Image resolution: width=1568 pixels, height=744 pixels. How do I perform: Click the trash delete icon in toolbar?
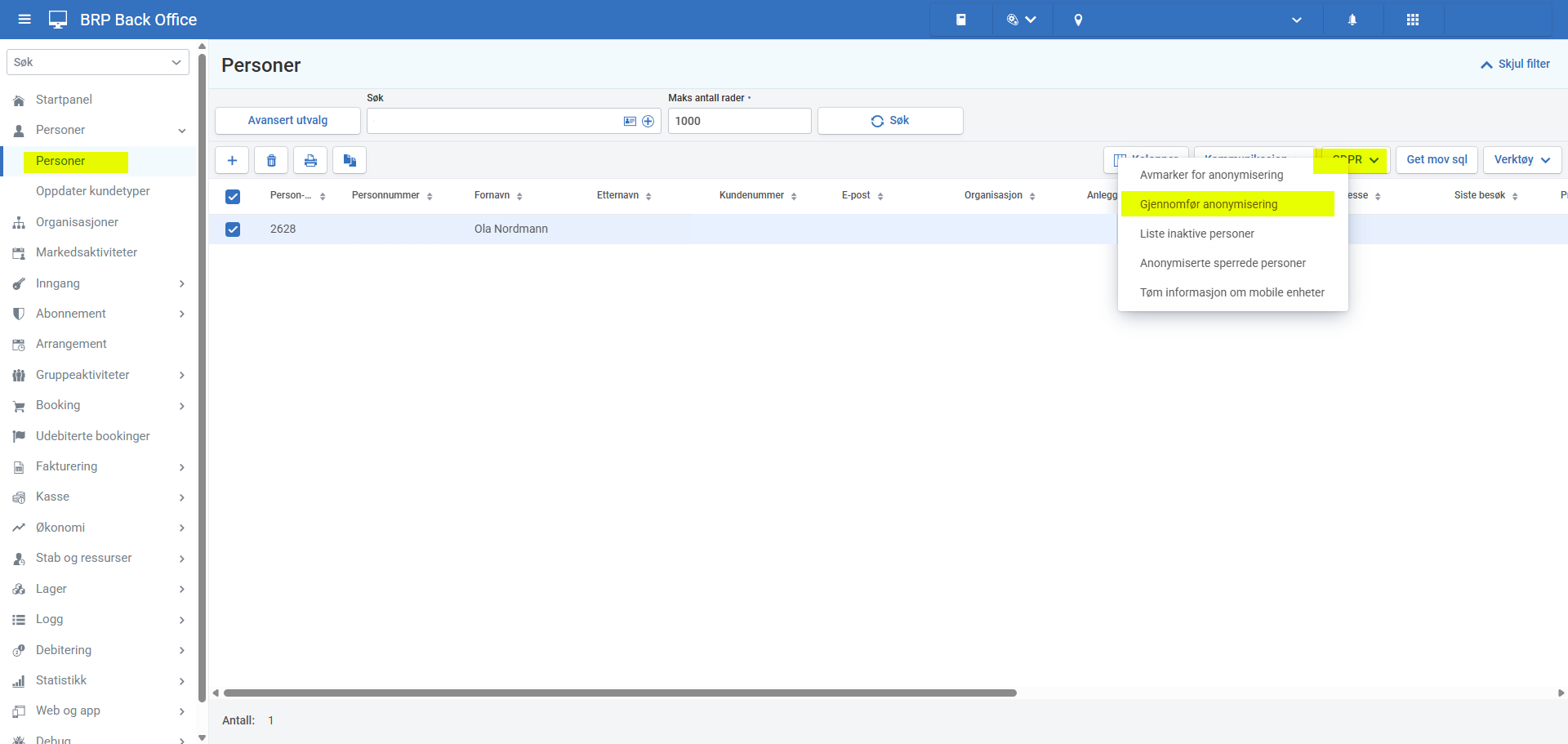(271, 160)
